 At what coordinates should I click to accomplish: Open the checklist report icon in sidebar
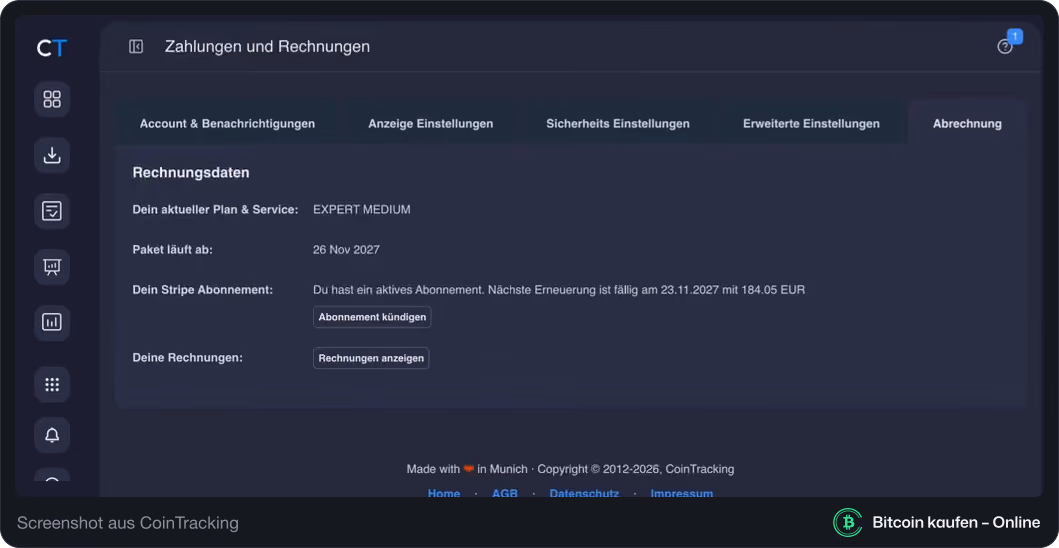pos(52,211)
